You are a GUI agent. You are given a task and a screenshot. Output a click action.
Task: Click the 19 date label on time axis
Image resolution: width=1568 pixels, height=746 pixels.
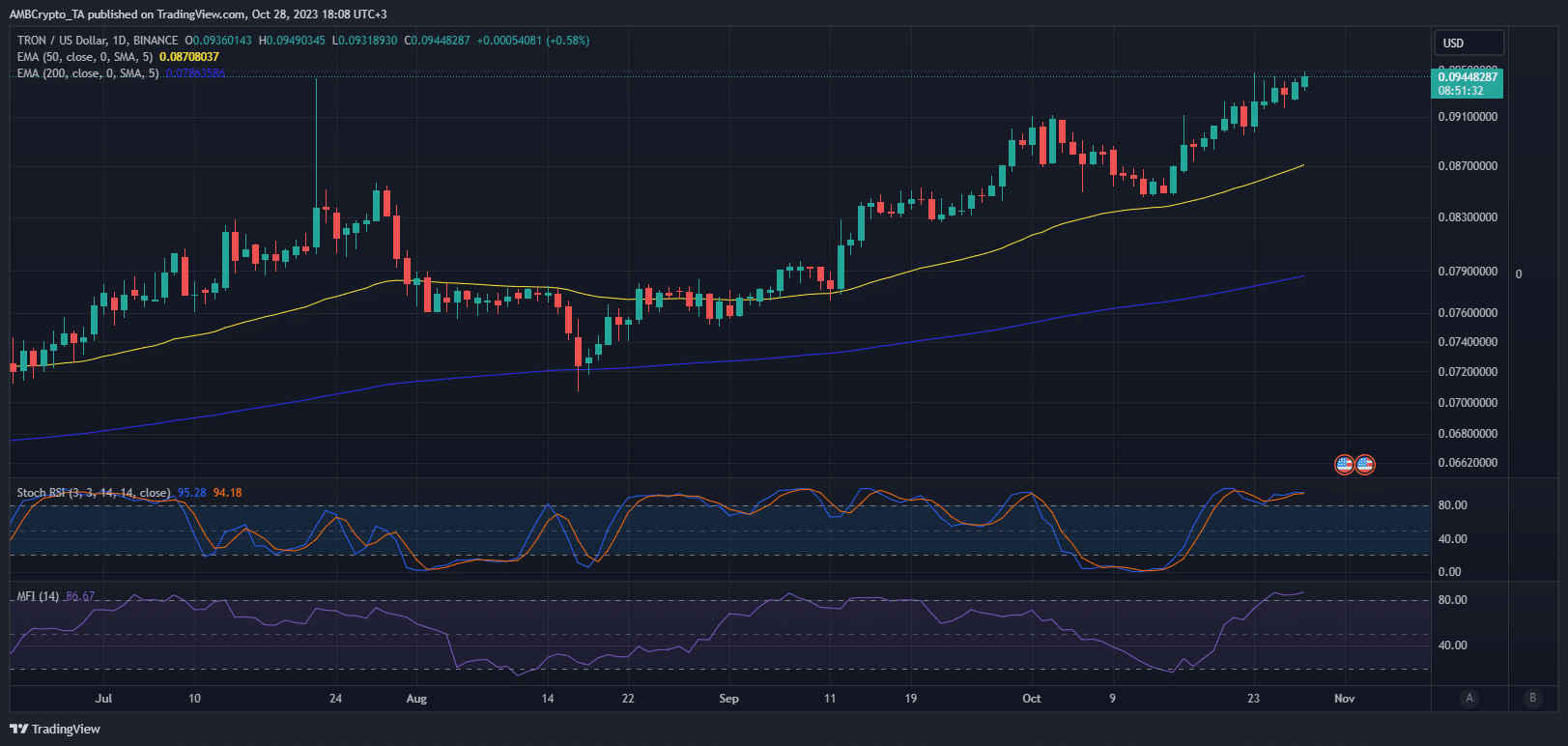click(x=910, y=699)
